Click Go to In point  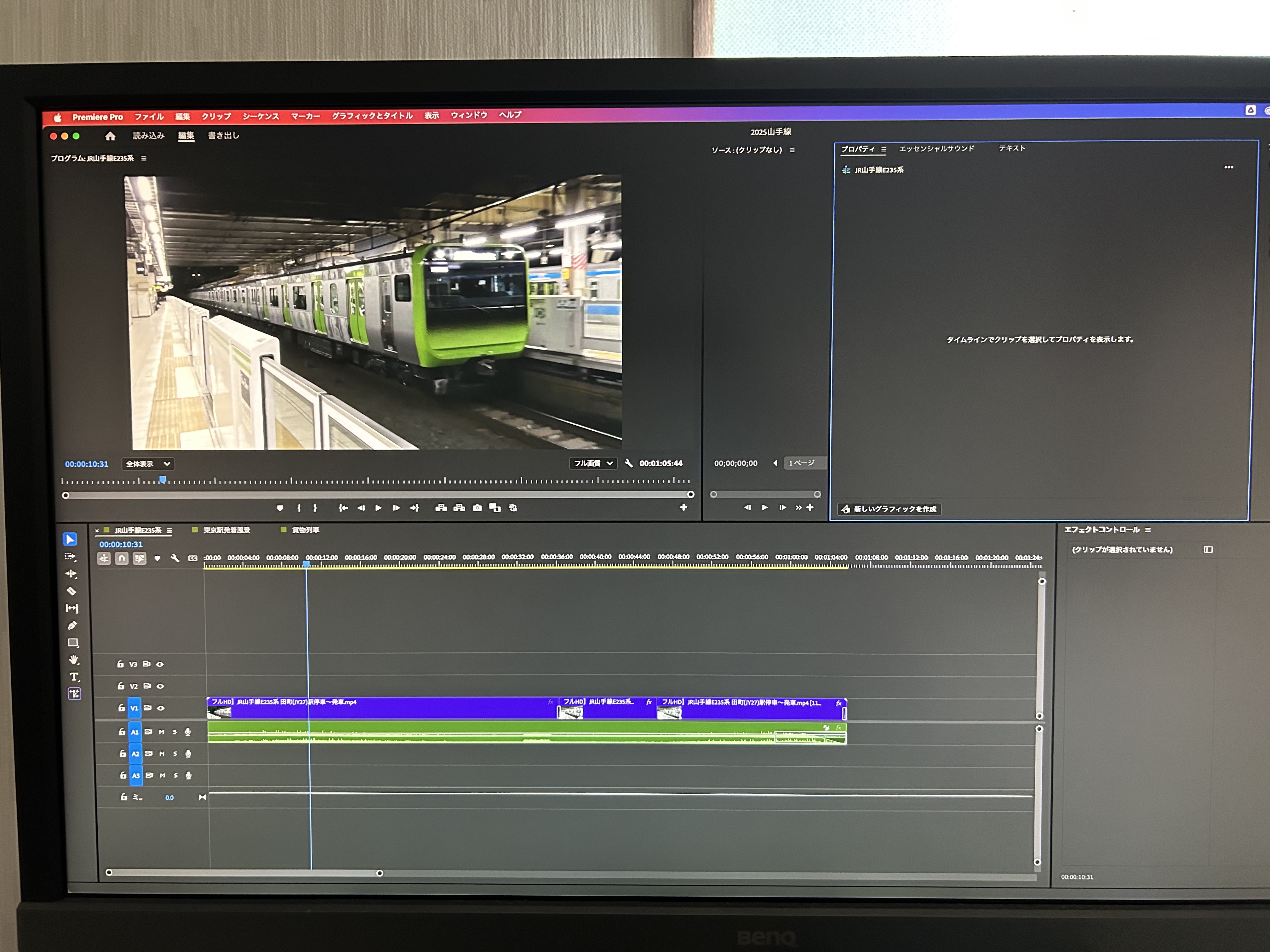[x=343, y=508]
